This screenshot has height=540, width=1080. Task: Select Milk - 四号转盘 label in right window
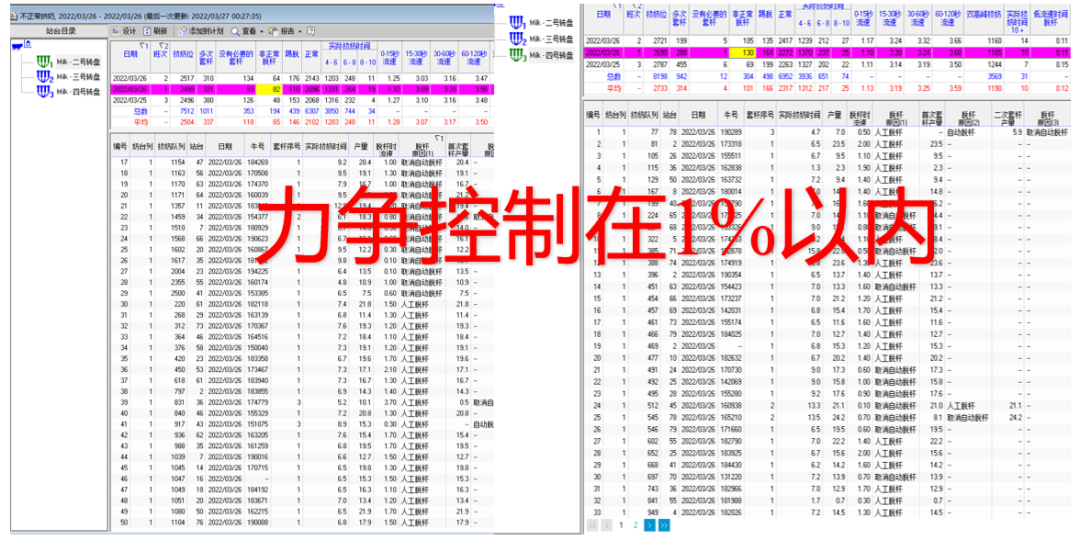click(x=551, y=55)
